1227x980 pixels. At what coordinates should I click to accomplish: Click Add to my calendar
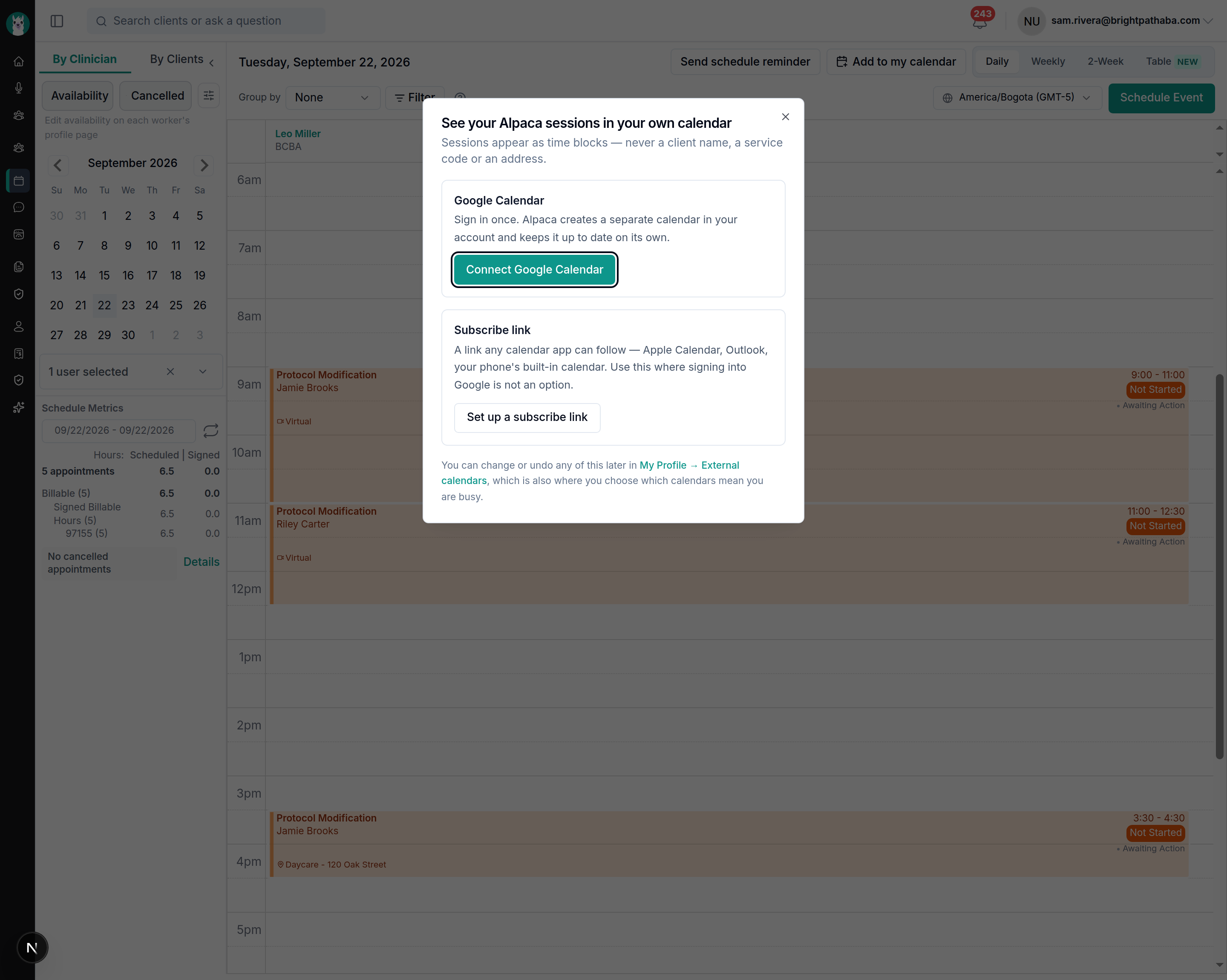coord(896,61)
